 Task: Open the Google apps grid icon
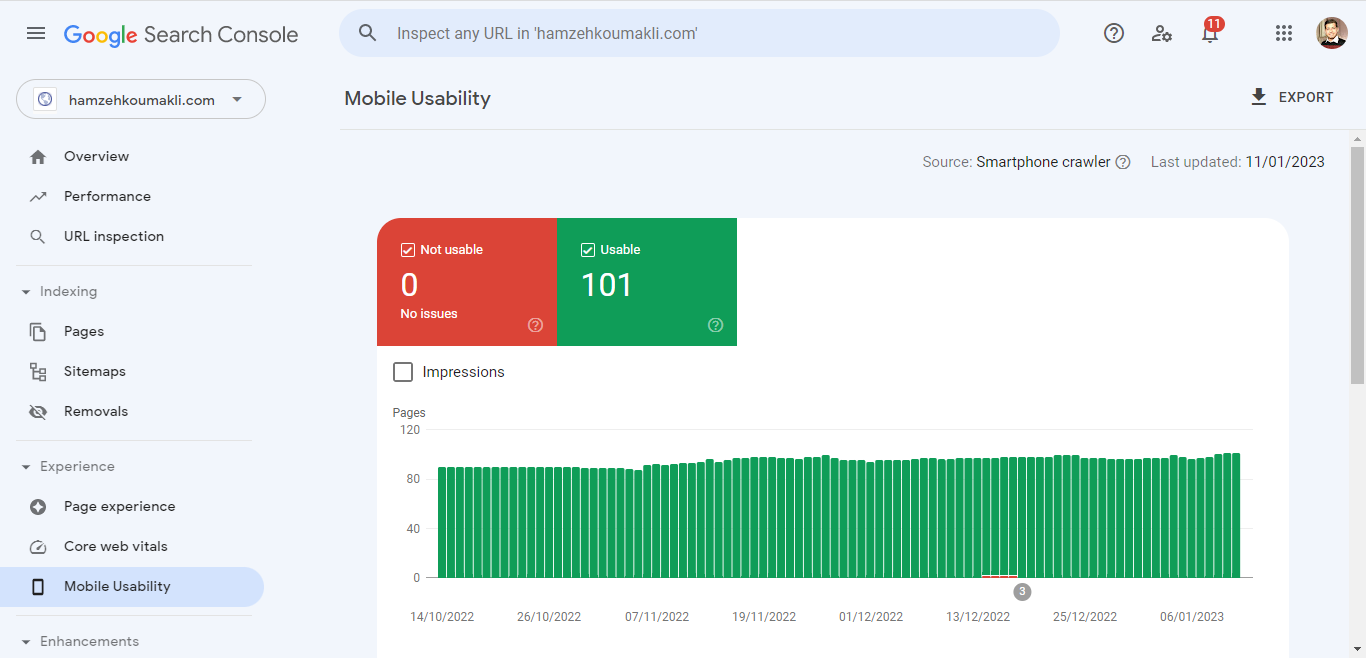click(x=1284, y=33)
